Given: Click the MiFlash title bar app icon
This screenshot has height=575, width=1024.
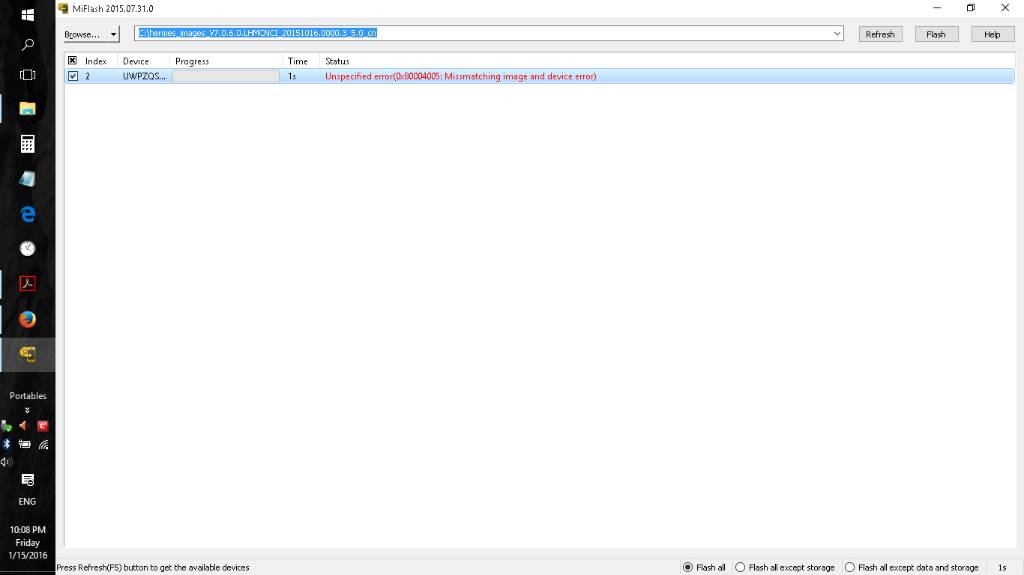Looking at the screenshot, I should 63,8.
